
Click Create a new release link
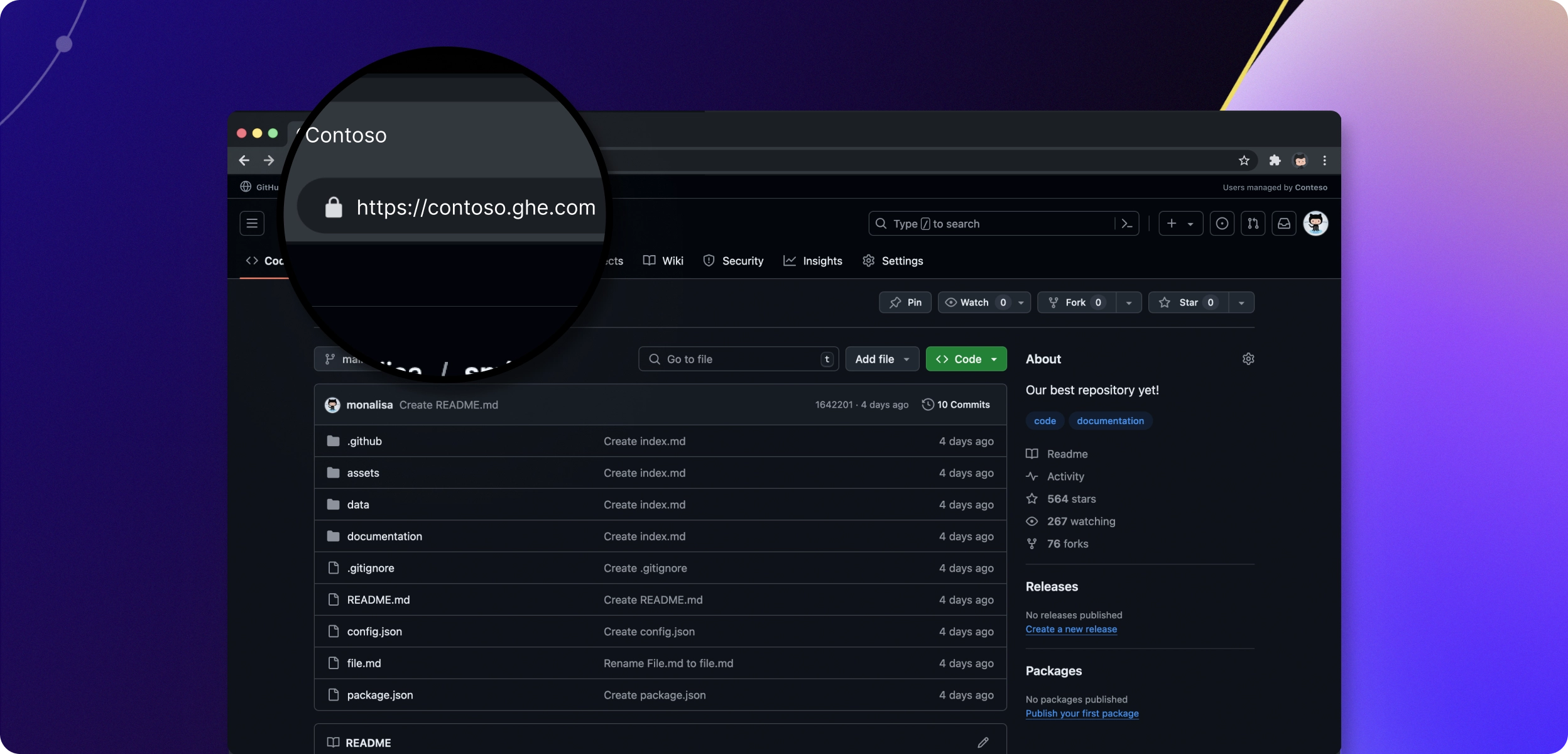point(1071,629)
